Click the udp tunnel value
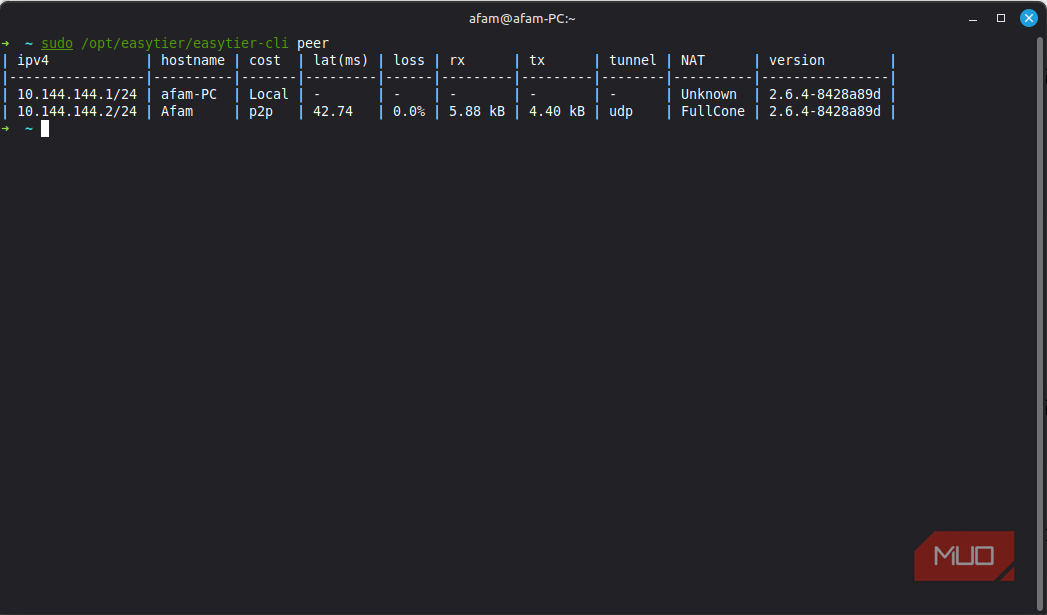The height and width of the screenshot is (615, 1047). click(621, 112)
